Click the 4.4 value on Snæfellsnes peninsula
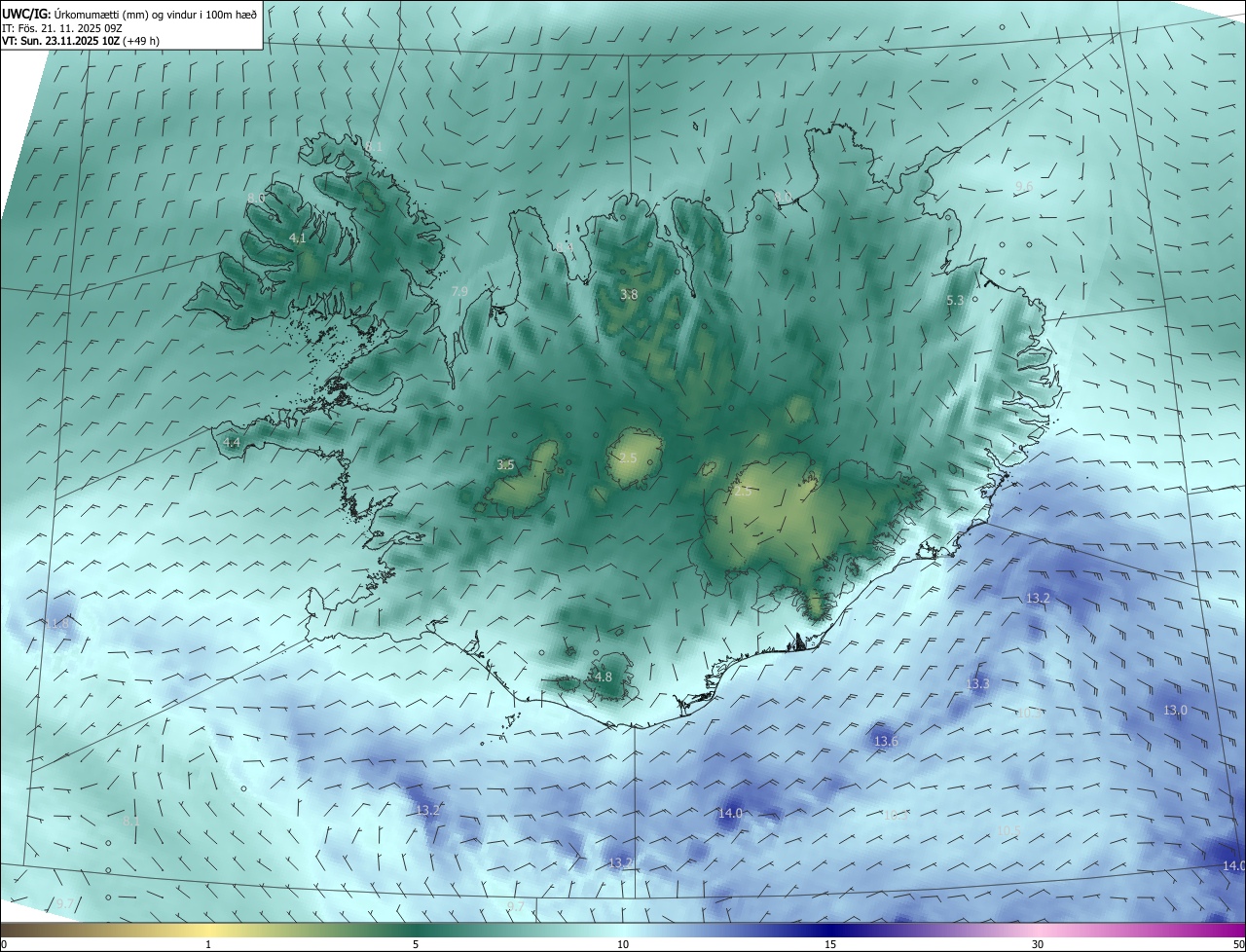The width and height of the screenshot is (1246, 952). (232, 442)
